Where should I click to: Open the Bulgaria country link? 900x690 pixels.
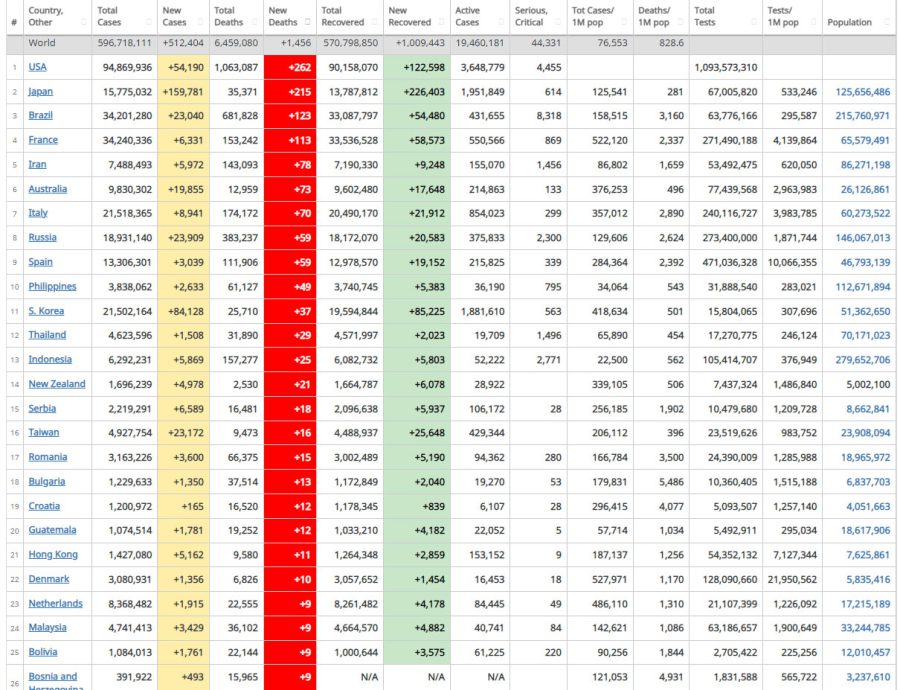point(46,482)
